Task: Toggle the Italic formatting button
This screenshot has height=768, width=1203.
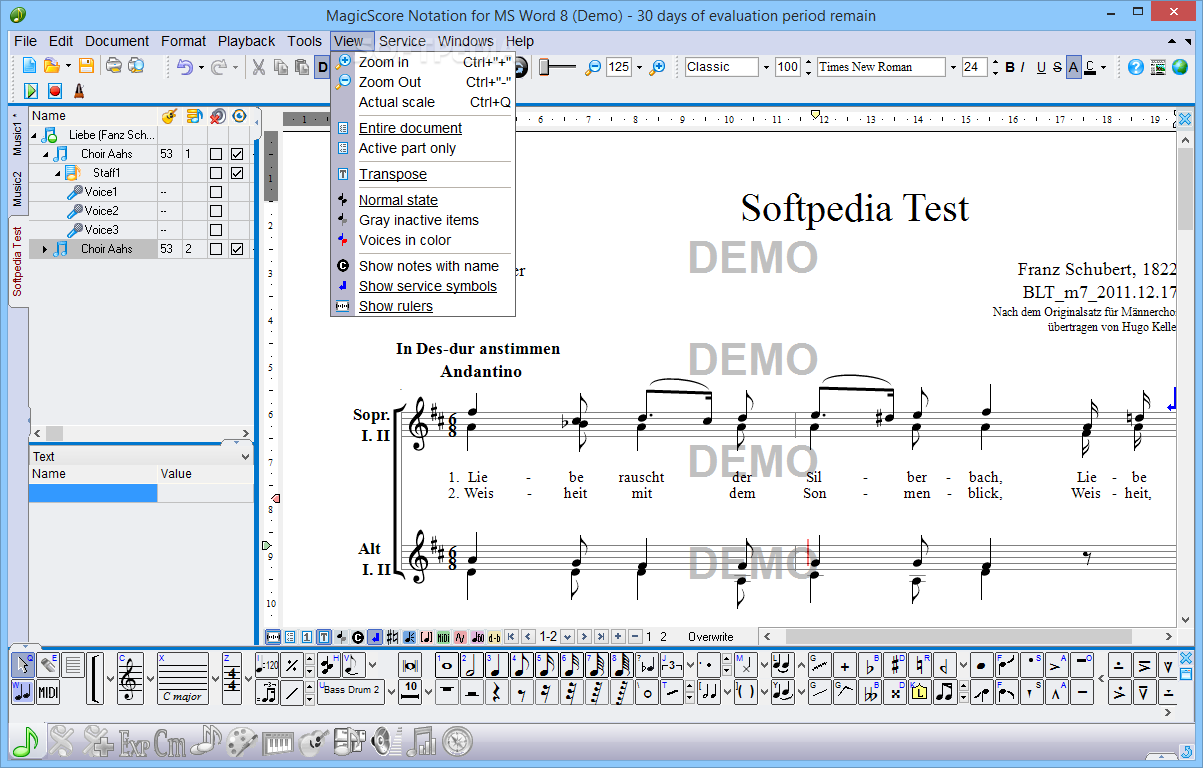Action: pos(1023,67)
